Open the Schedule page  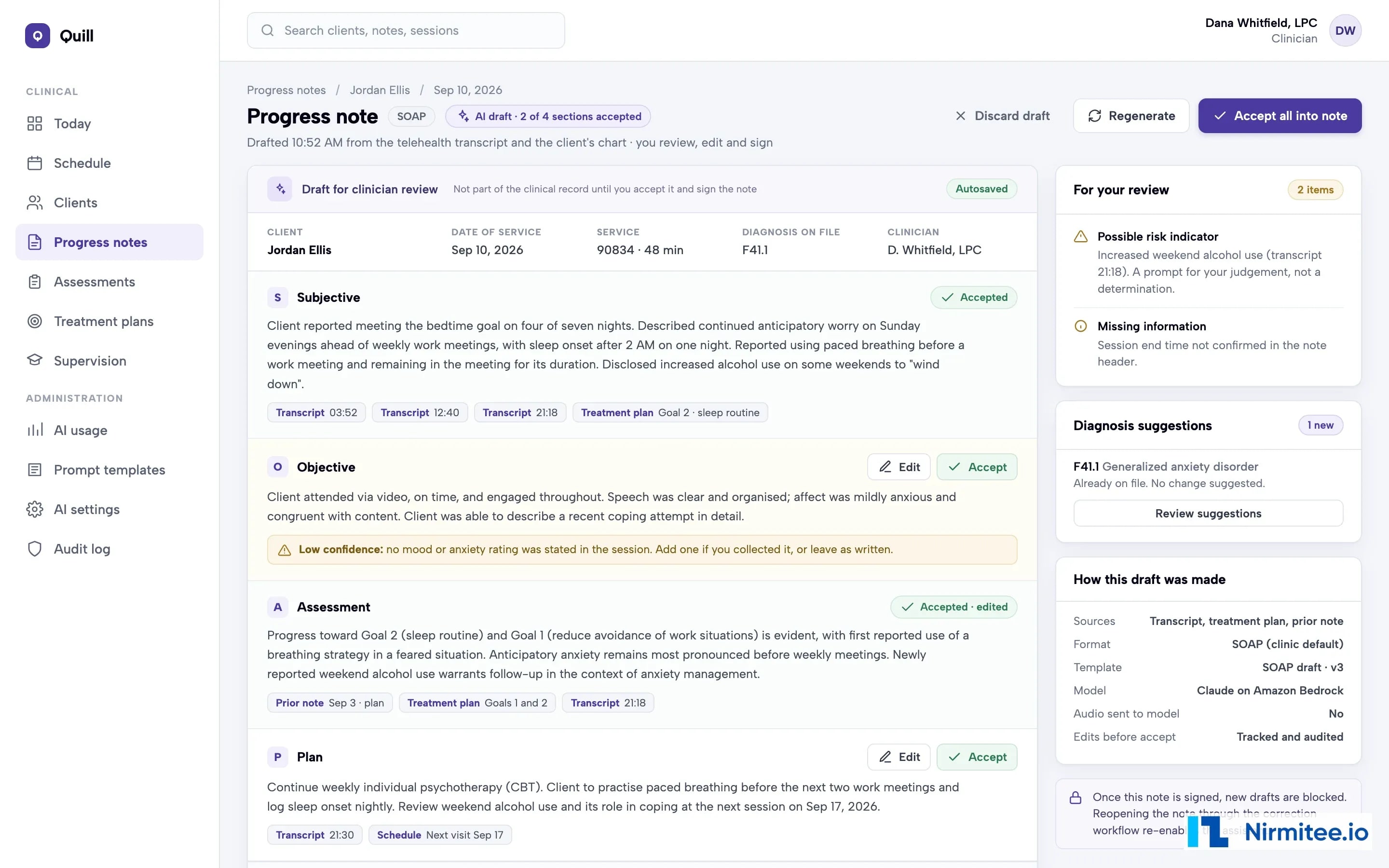tap(109, 163)
